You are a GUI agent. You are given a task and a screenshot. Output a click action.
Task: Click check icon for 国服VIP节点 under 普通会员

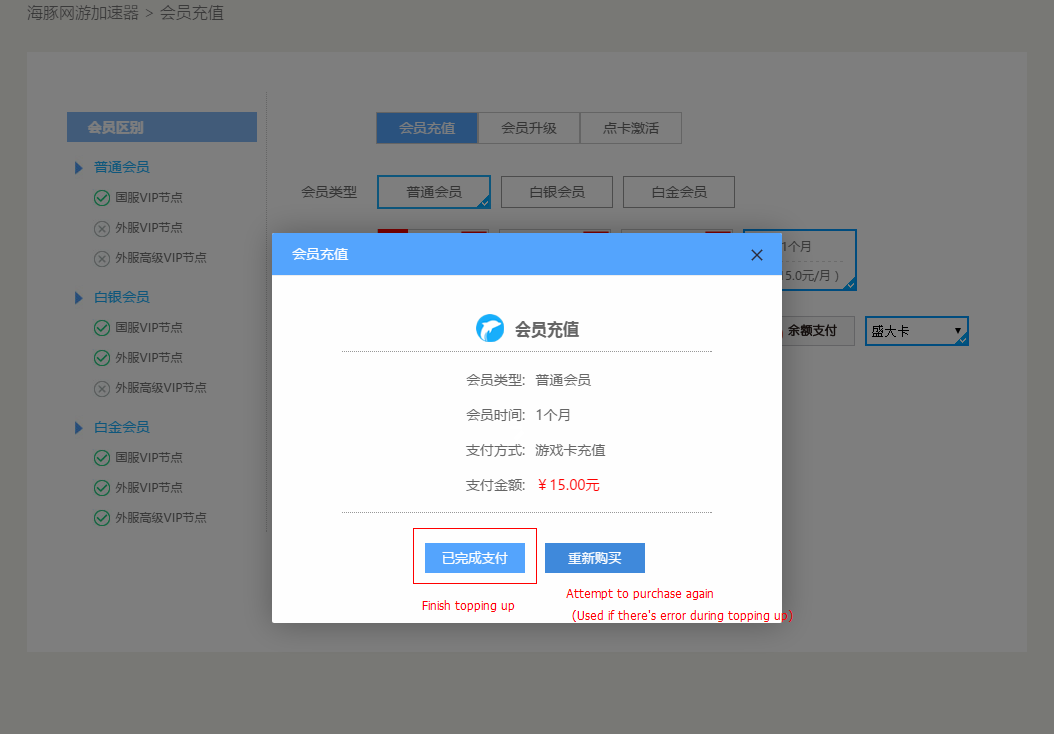coord(102,198)
